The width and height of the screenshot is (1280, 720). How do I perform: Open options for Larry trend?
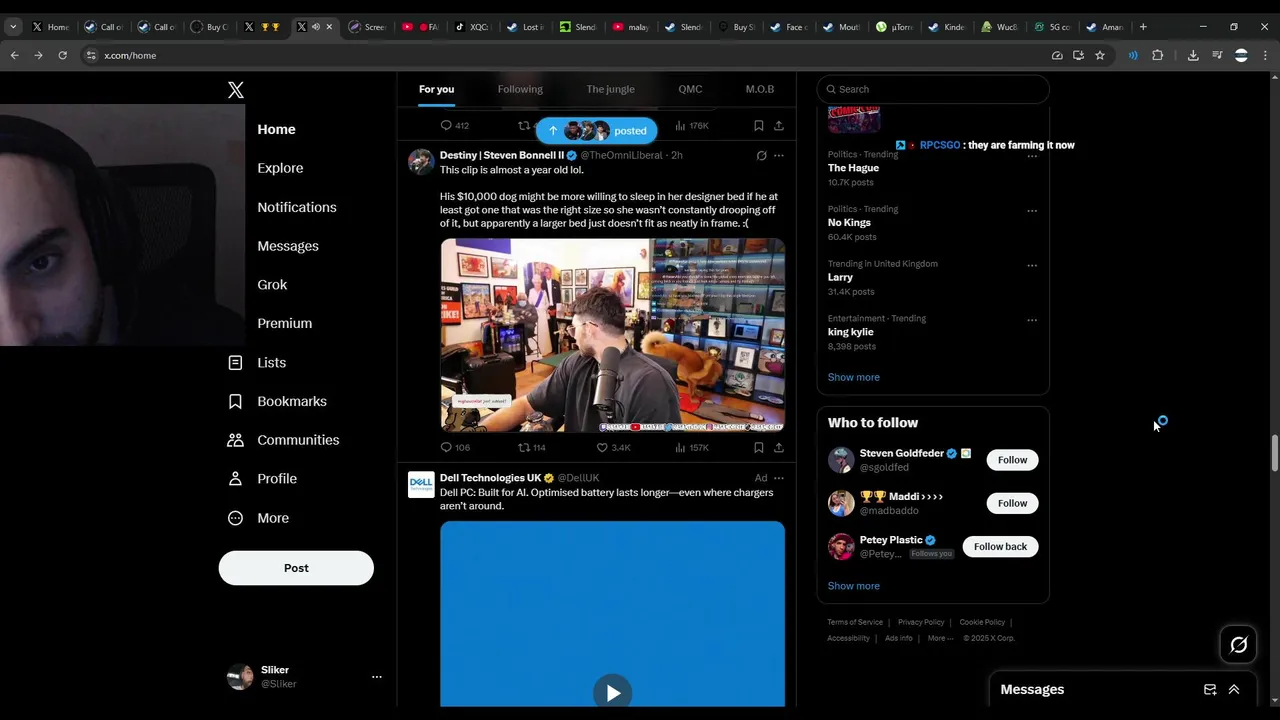pyautogui.click(x=1032, y=266)
